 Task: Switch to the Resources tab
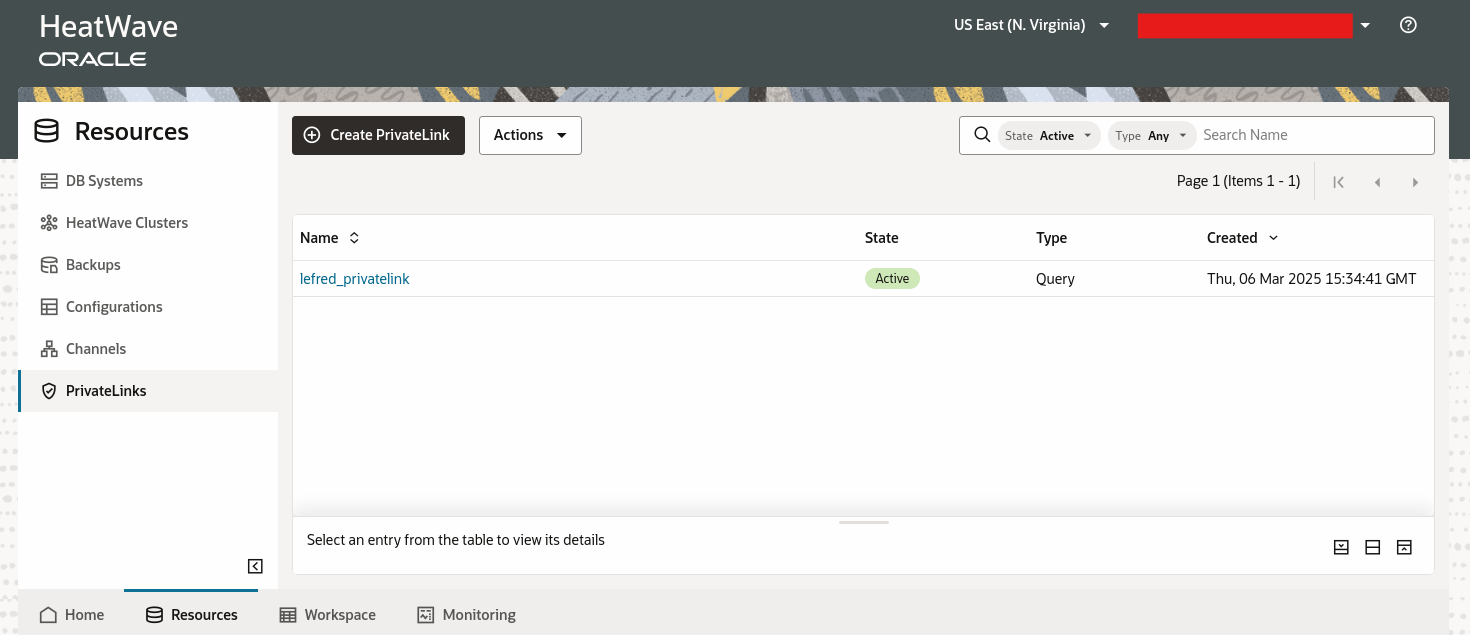tap(191, 615)
